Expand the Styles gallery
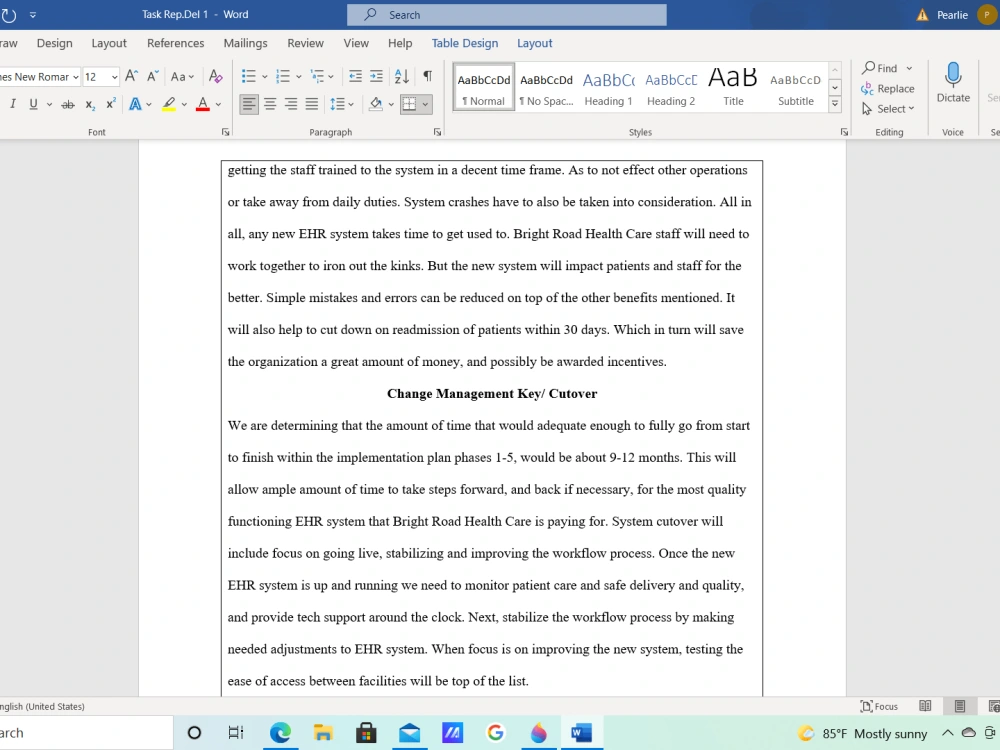 pyautogui.click(x=834, y=104)
